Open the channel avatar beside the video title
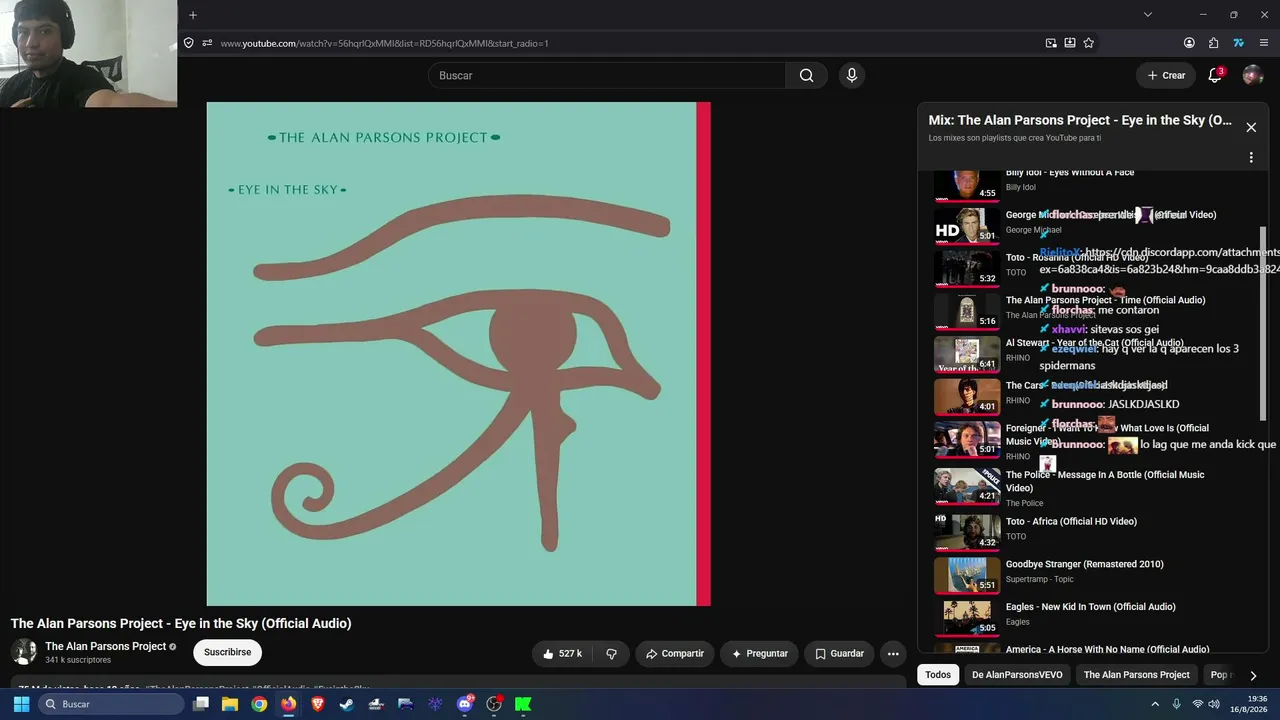 click(x=24, y=652)
